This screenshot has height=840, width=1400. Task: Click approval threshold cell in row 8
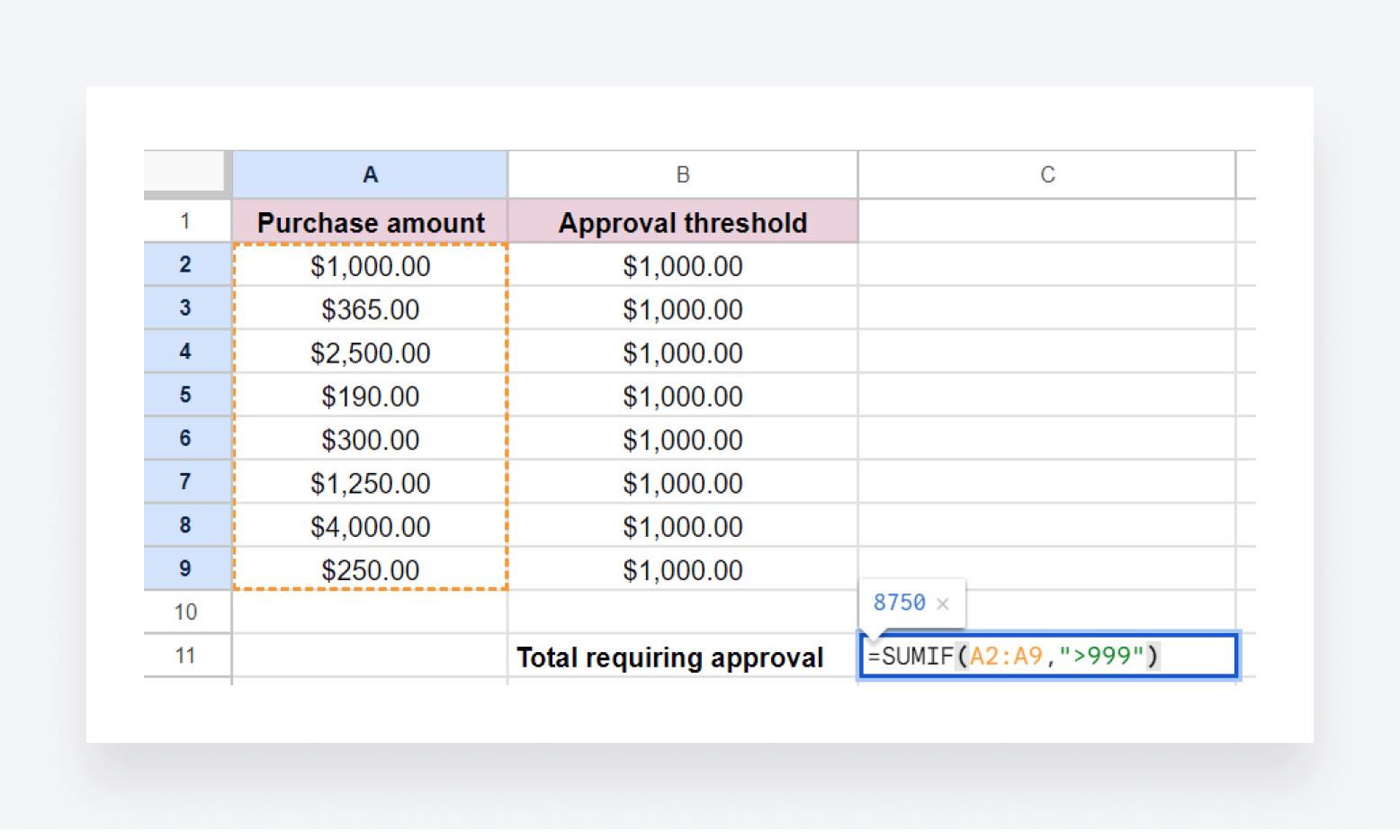click(683, 525)
